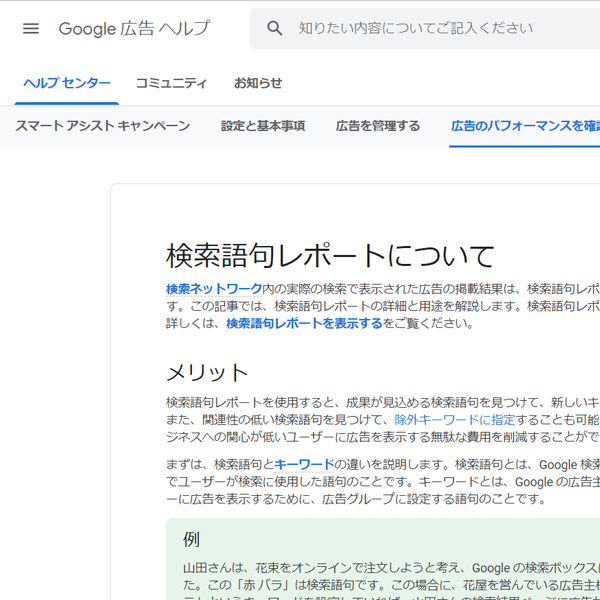Open the Google 広告 ヘルプ home title
The height and width of the screenshot is (600, 600).
(134, 29)
